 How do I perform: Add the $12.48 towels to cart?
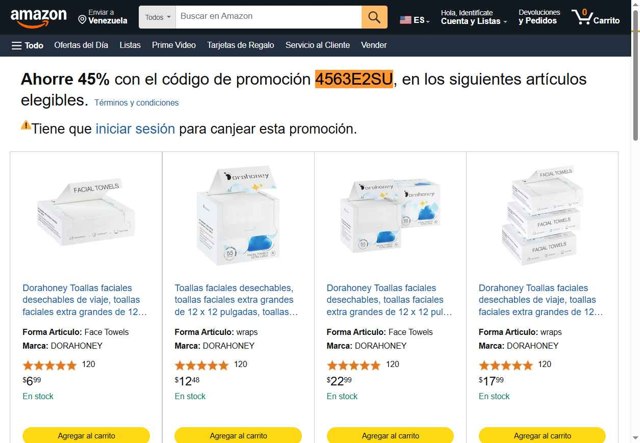click(238, 436)
